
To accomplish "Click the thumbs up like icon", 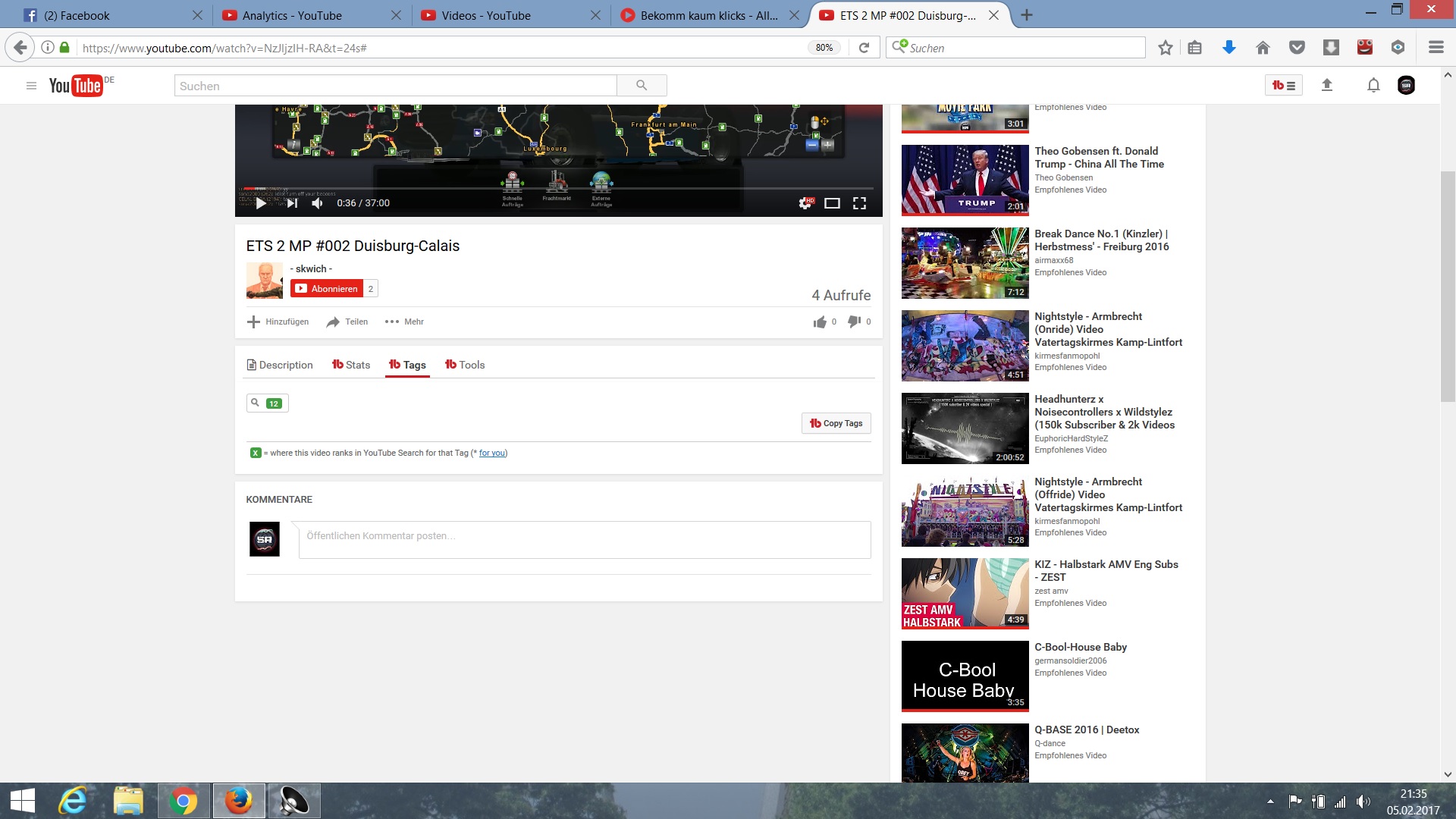I will tap(820, 322).
